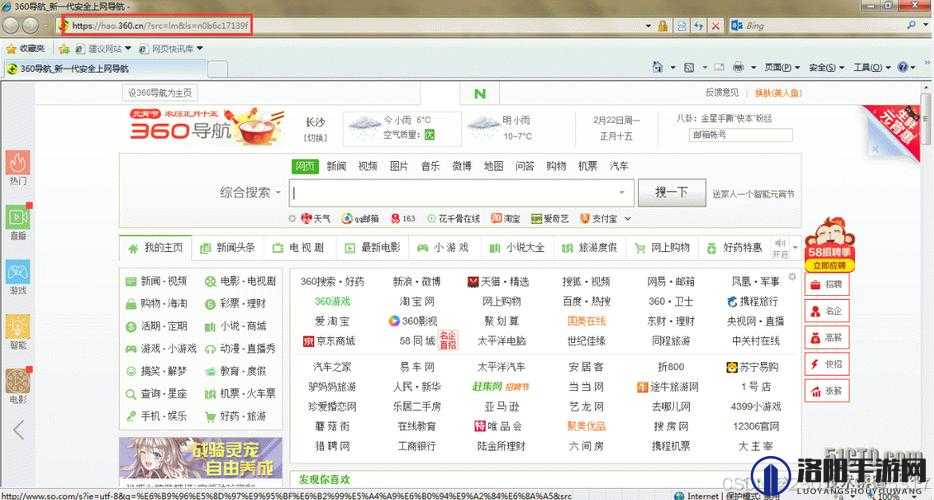Close the red corner ad banner
The image size is (934, 500).
click(875, 148)
